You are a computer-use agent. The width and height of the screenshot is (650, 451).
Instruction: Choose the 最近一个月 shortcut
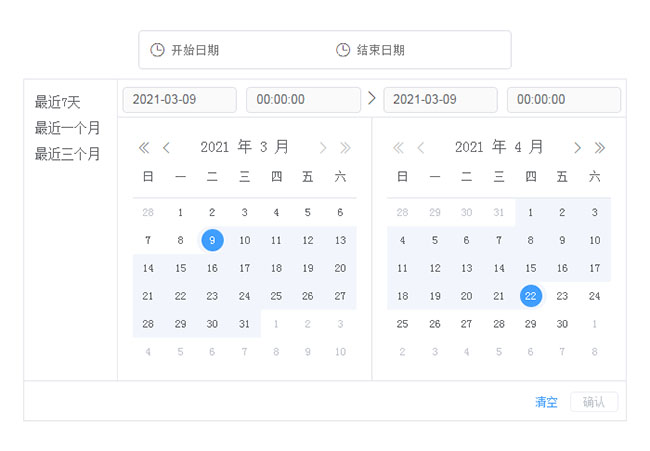pyautogui.click(x=67, y=128)
